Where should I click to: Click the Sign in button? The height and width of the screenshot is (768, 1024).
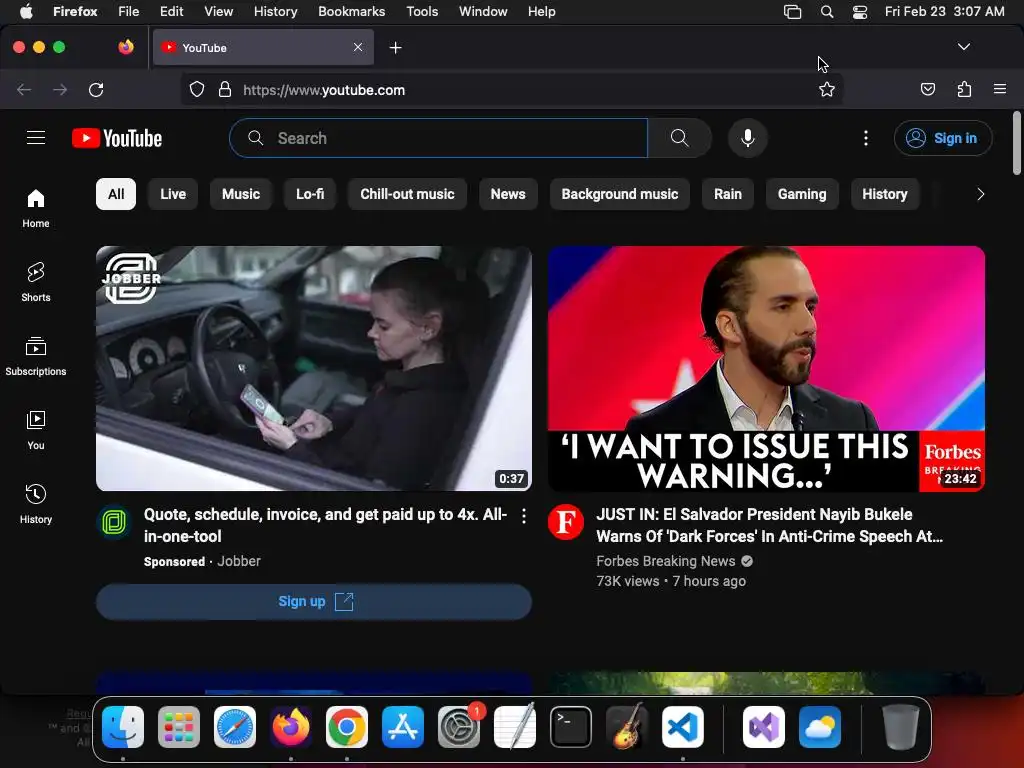[x=943, y=138]
